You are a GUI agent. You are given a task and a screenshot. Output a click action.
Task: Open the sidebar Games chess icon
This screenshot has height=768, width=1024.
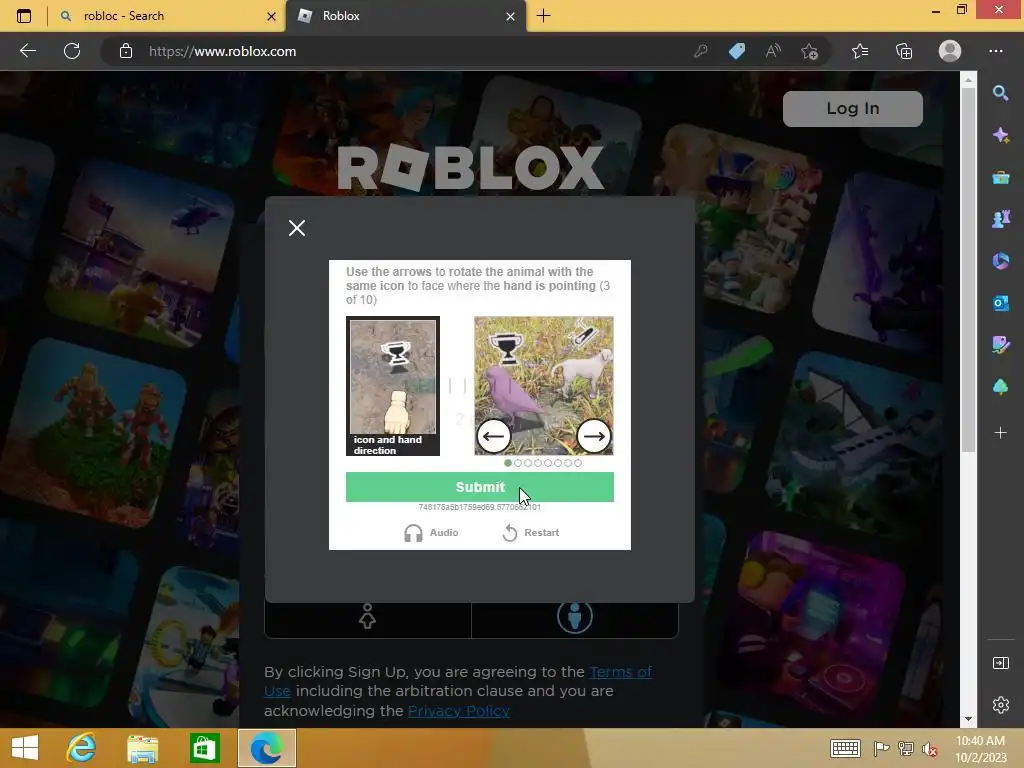(1000, 219)
